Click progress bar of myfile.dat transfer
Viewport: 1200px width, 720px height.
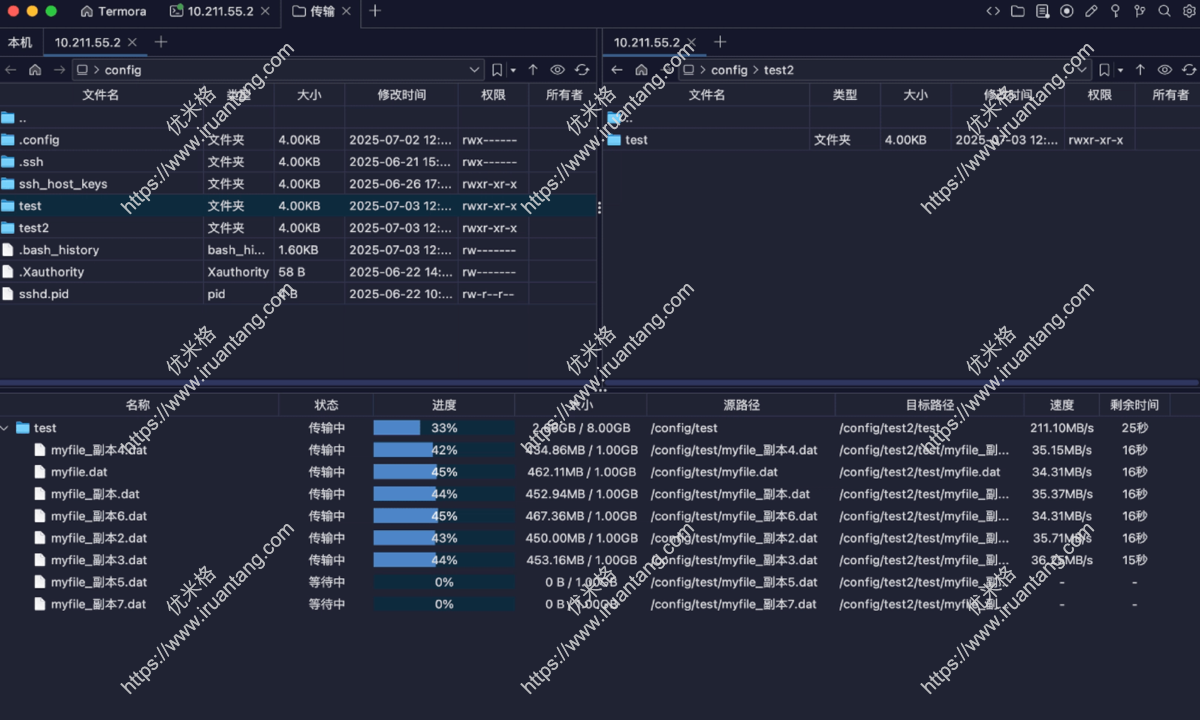coord(444,472)
